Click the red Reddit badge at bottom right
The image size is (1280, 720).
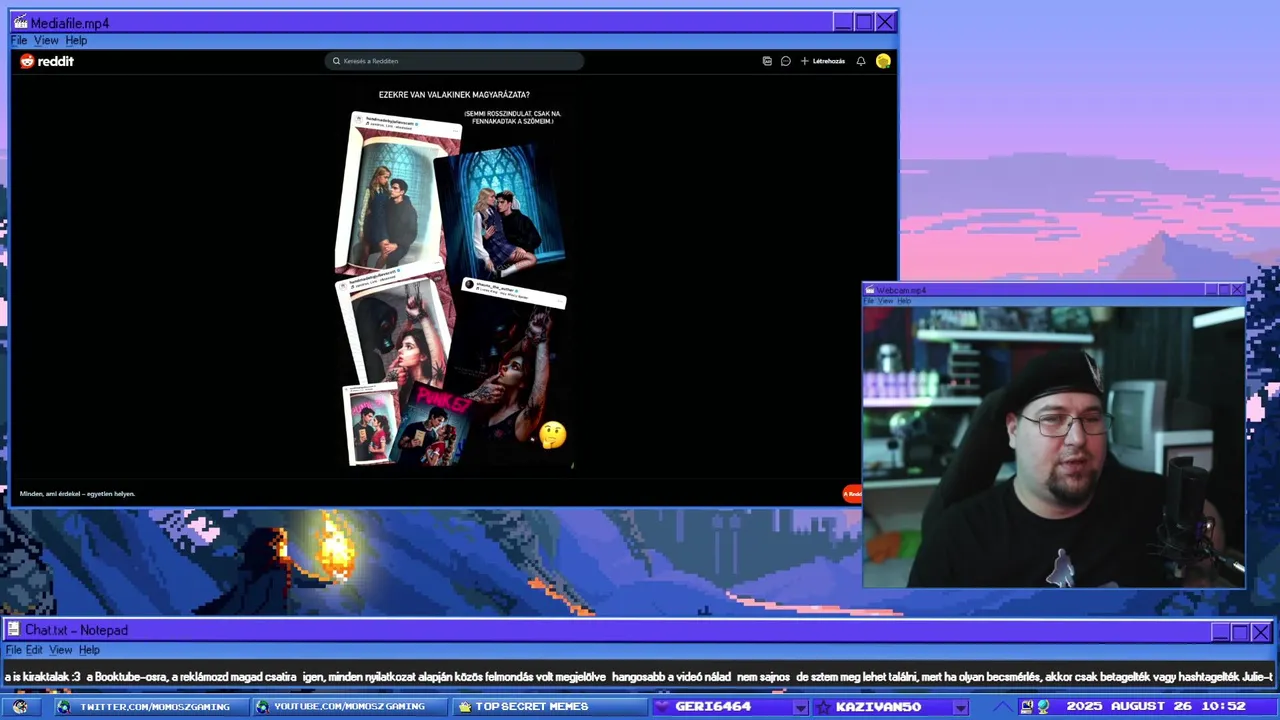[852, 494]
